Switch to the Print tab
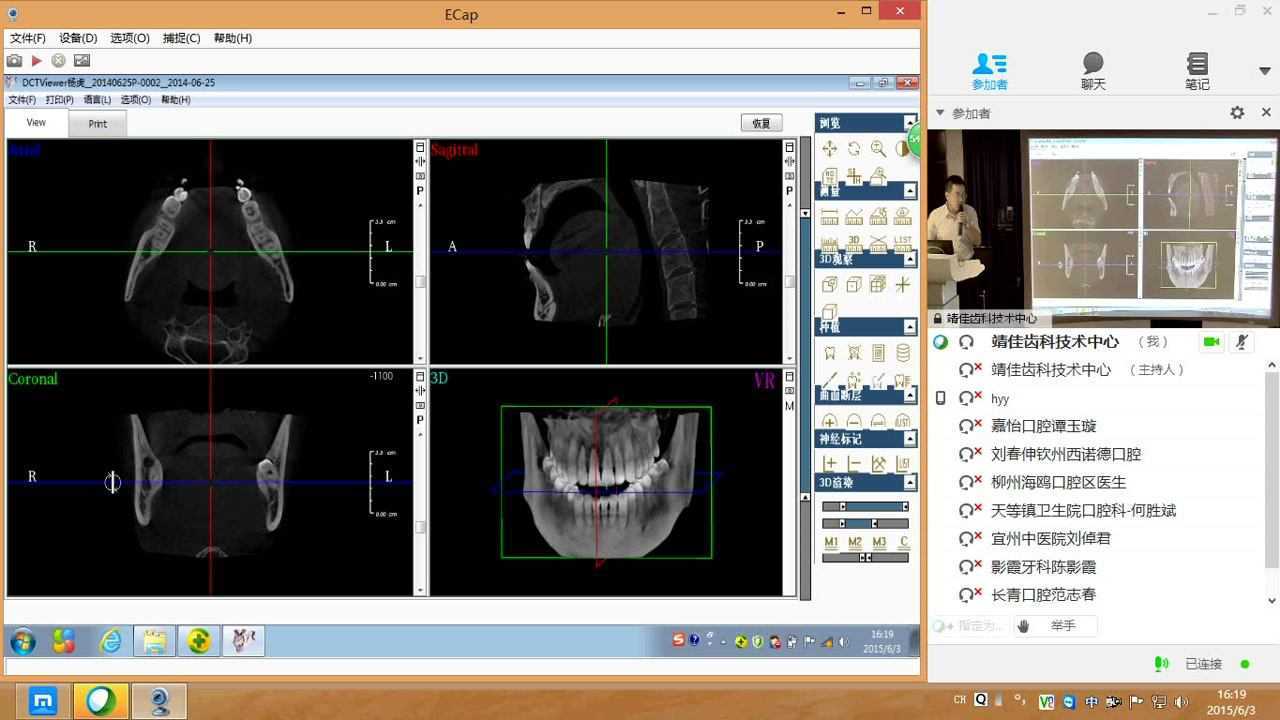The height and width of the screenshot is (720, 1280). (97, 124)
